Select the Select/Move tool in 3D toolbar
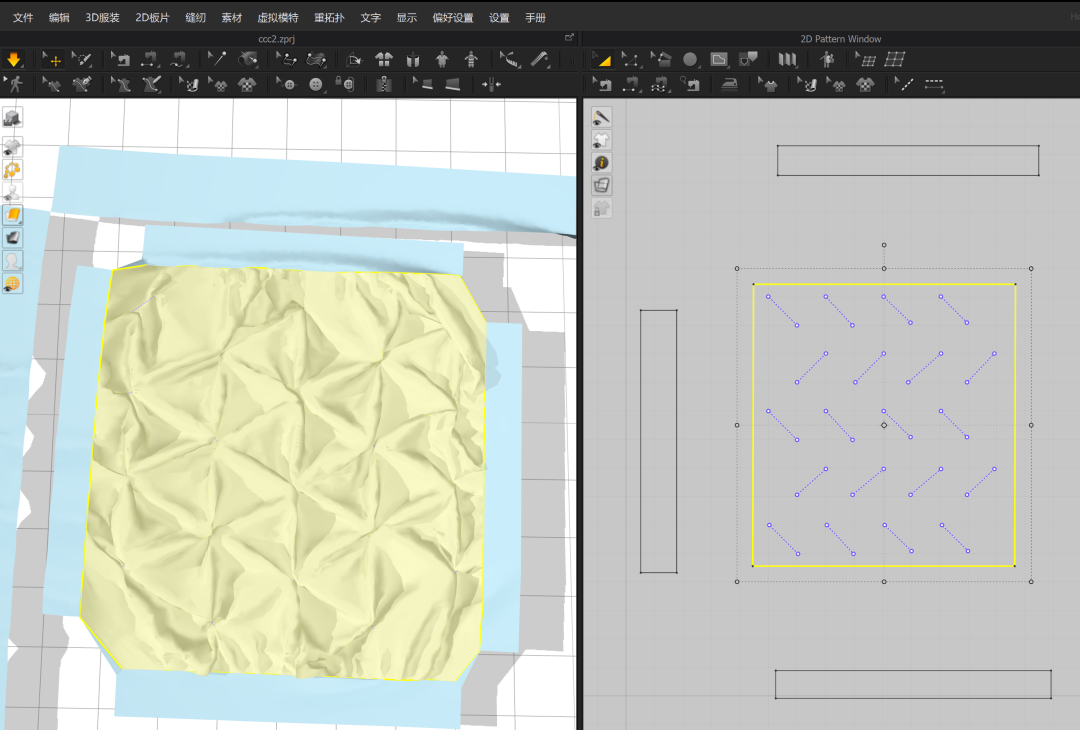This screenshot has height=730, width=1080. pos(52,60)
